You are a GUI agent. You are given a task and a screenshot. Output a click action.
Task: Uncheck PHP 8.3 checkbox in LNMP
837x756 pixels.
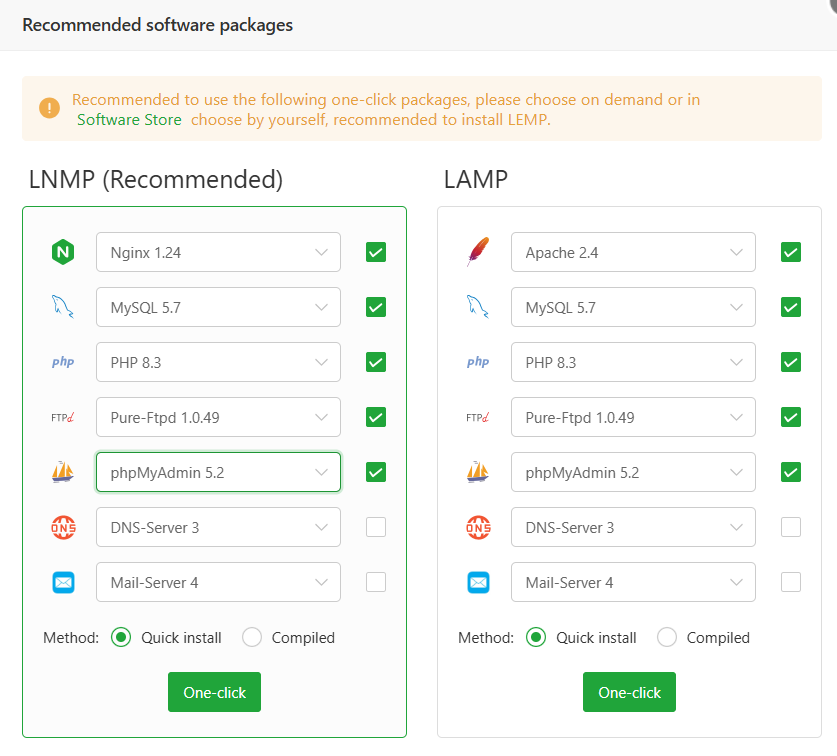(x=376, y=362)
